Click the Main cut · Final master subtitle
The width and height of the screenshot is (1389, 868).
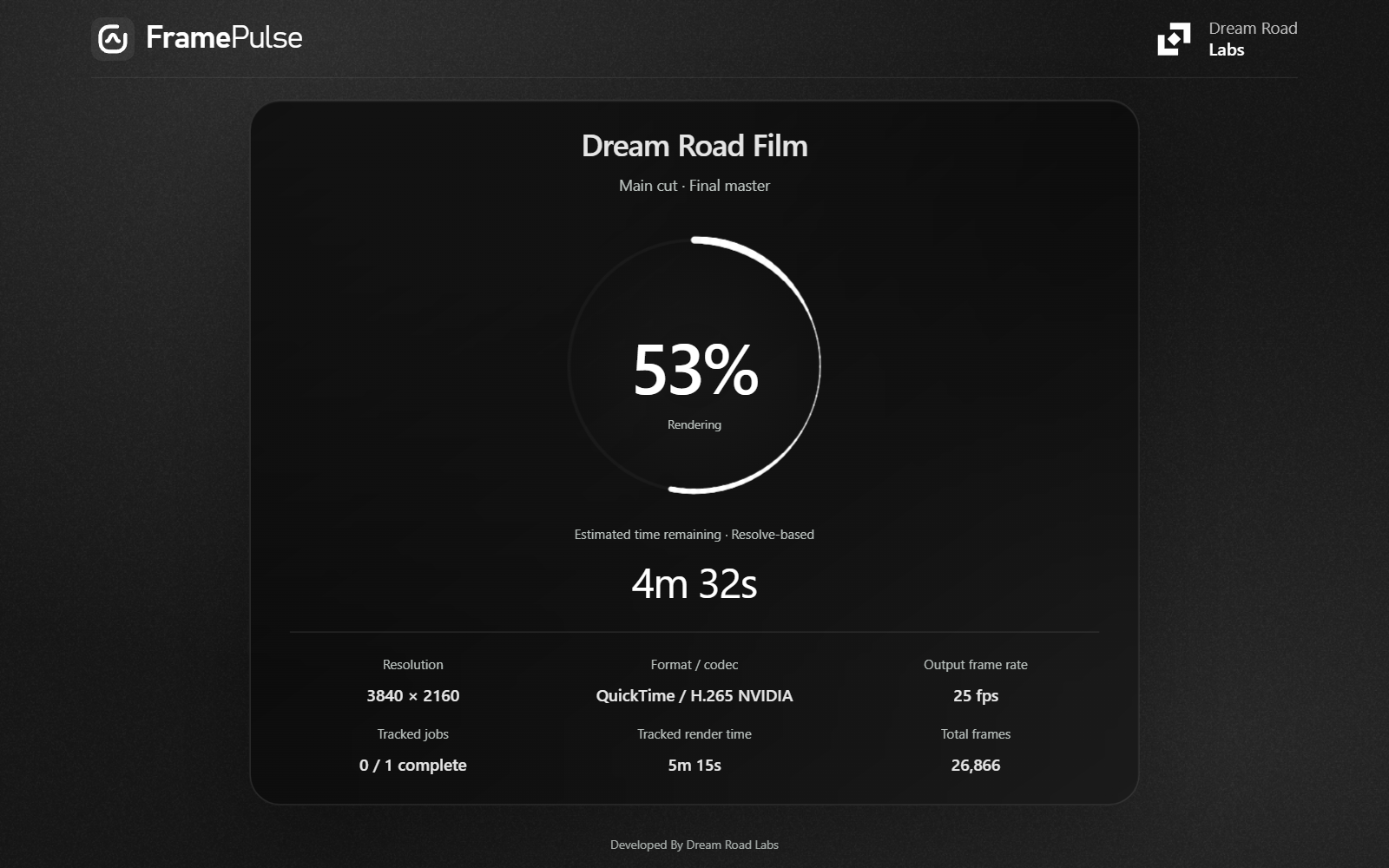[x=694, y=186]
